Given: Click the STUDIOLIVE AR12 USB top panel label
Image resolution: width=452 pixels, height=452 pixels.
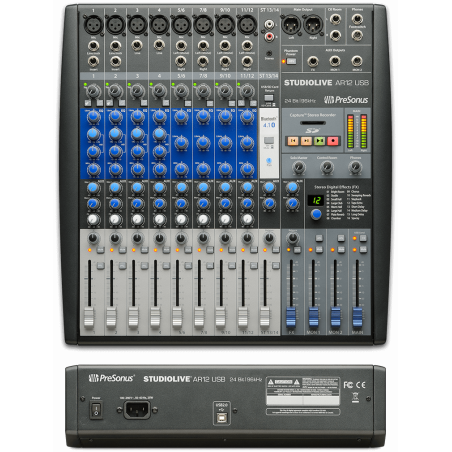Looking at the screenshot, I should (x=326, y=83).
